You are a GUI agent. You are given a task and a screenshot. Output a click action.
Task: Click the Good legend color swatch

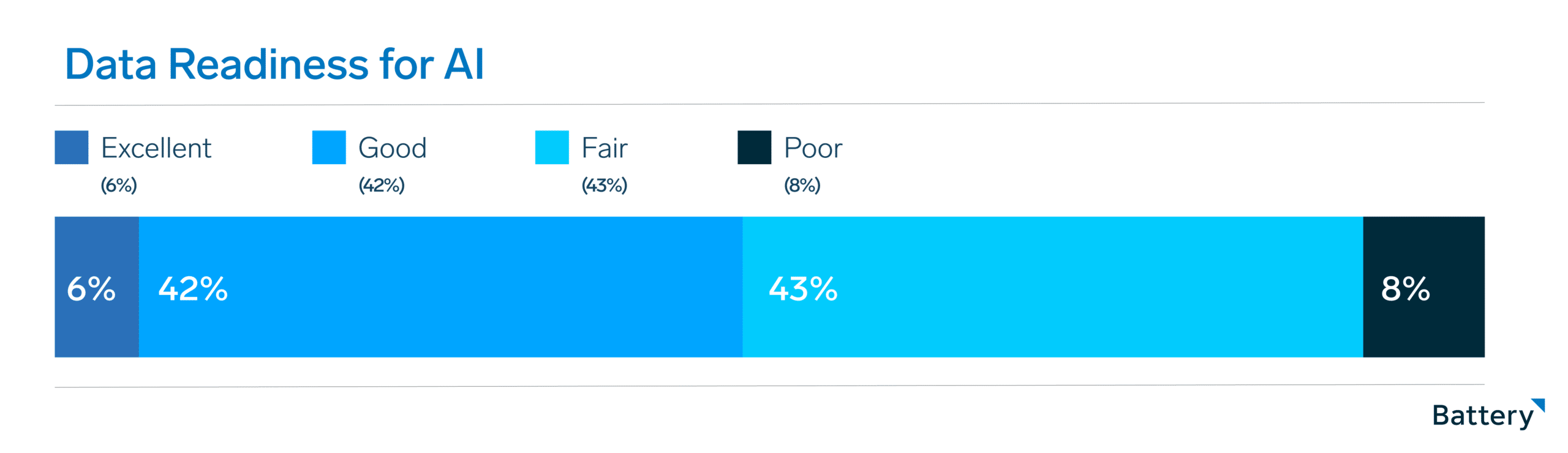[x=329, y=148]
